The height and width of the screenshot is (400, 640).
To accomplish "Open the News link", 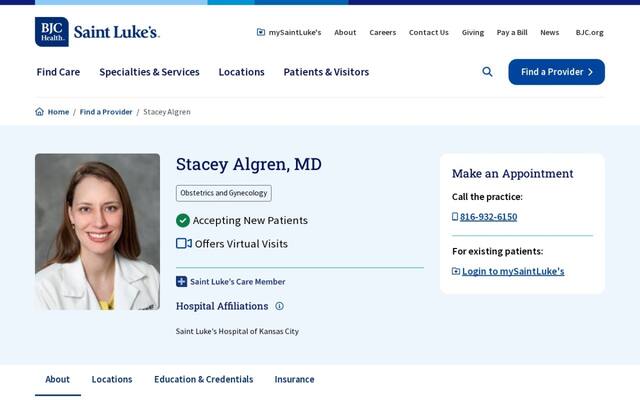I will [x=550, y=32].
